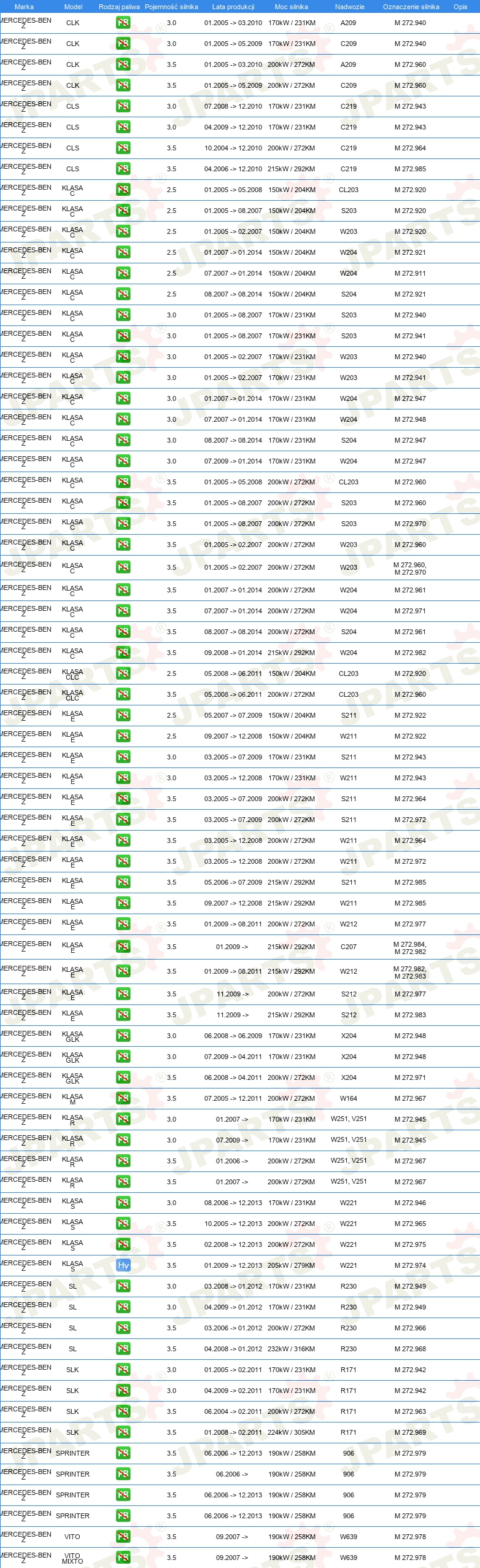
Task: Click the fuel icon in the 'M 272.982, M 272.983' row
Action: point(123,971)
